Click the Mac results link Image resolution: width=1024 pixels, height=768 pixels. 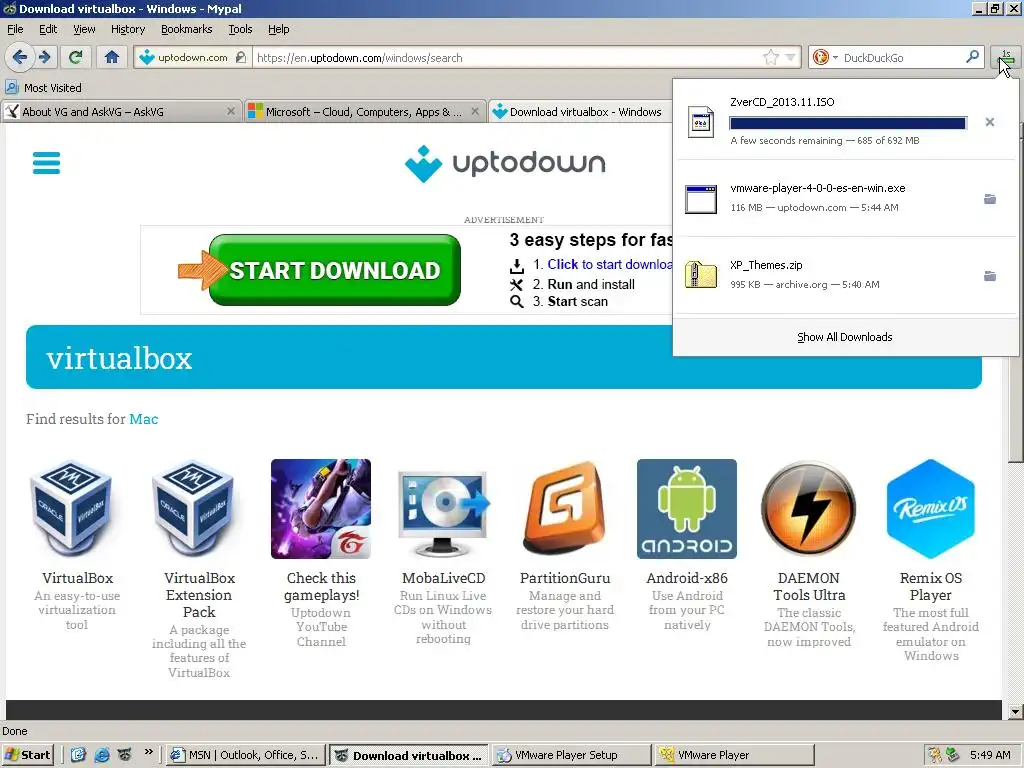click(144, 419)
